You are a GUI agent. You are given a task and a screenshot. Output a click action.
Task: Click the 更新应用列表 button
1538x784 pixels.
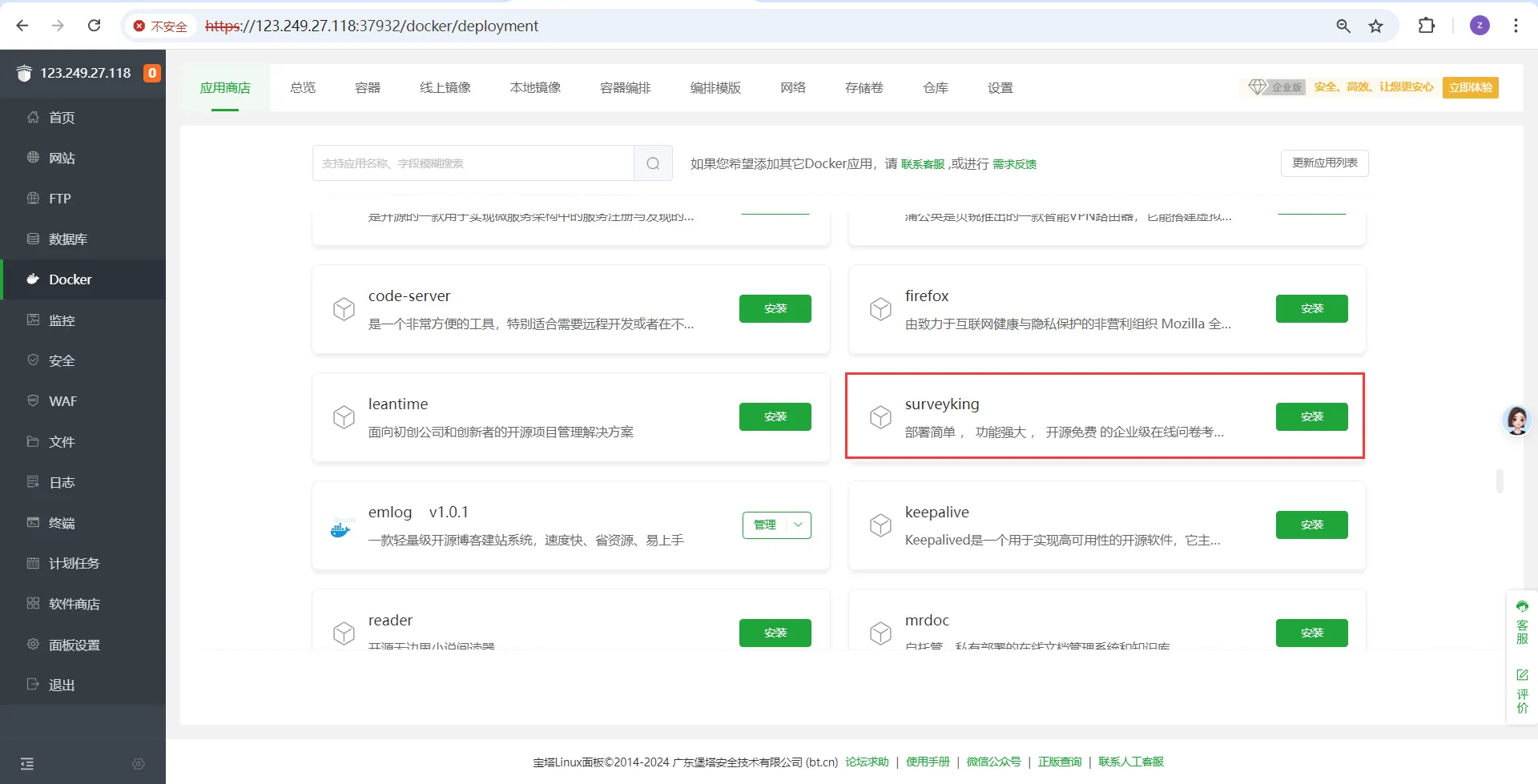coord(1325,163)
